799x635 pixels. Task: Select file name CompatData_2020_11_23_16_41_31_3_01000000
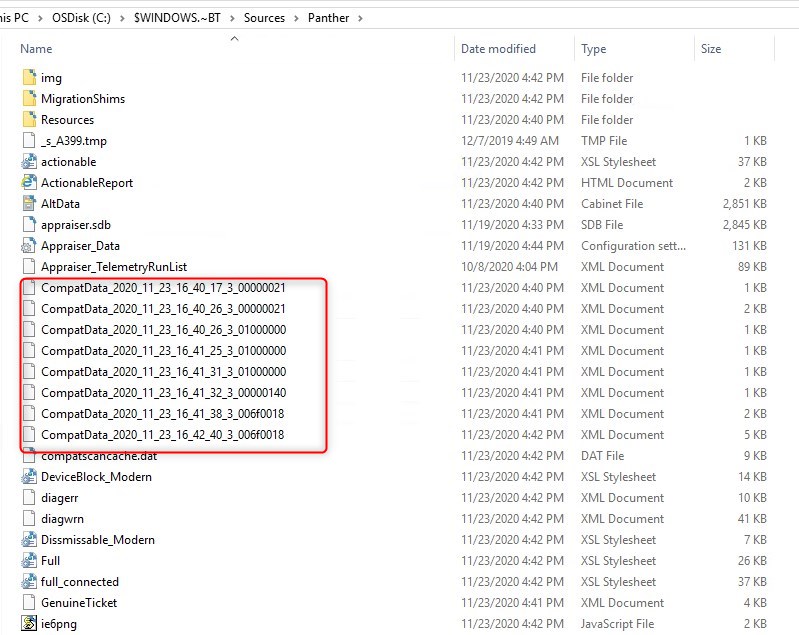(x=164, y=372)
